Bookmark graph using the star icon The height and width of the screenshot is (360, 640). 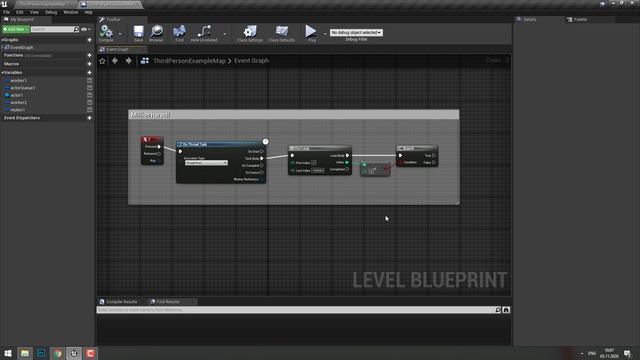click(102, 61)
